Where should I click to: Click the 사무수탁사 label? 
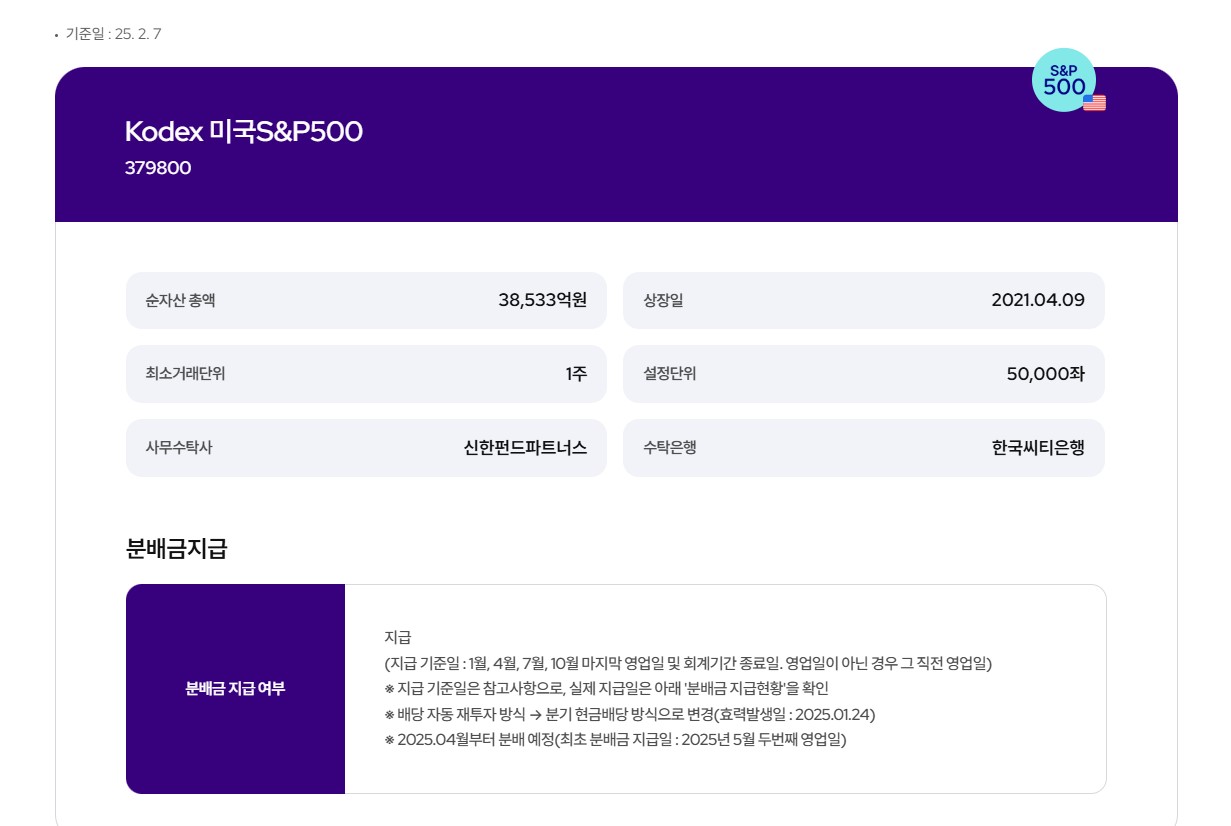[x=179, y=447]
